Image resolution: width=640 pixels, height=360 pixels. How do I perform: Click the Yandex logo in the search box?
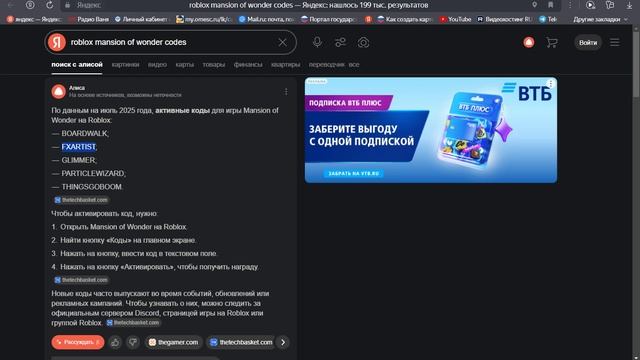click(57, 42)
